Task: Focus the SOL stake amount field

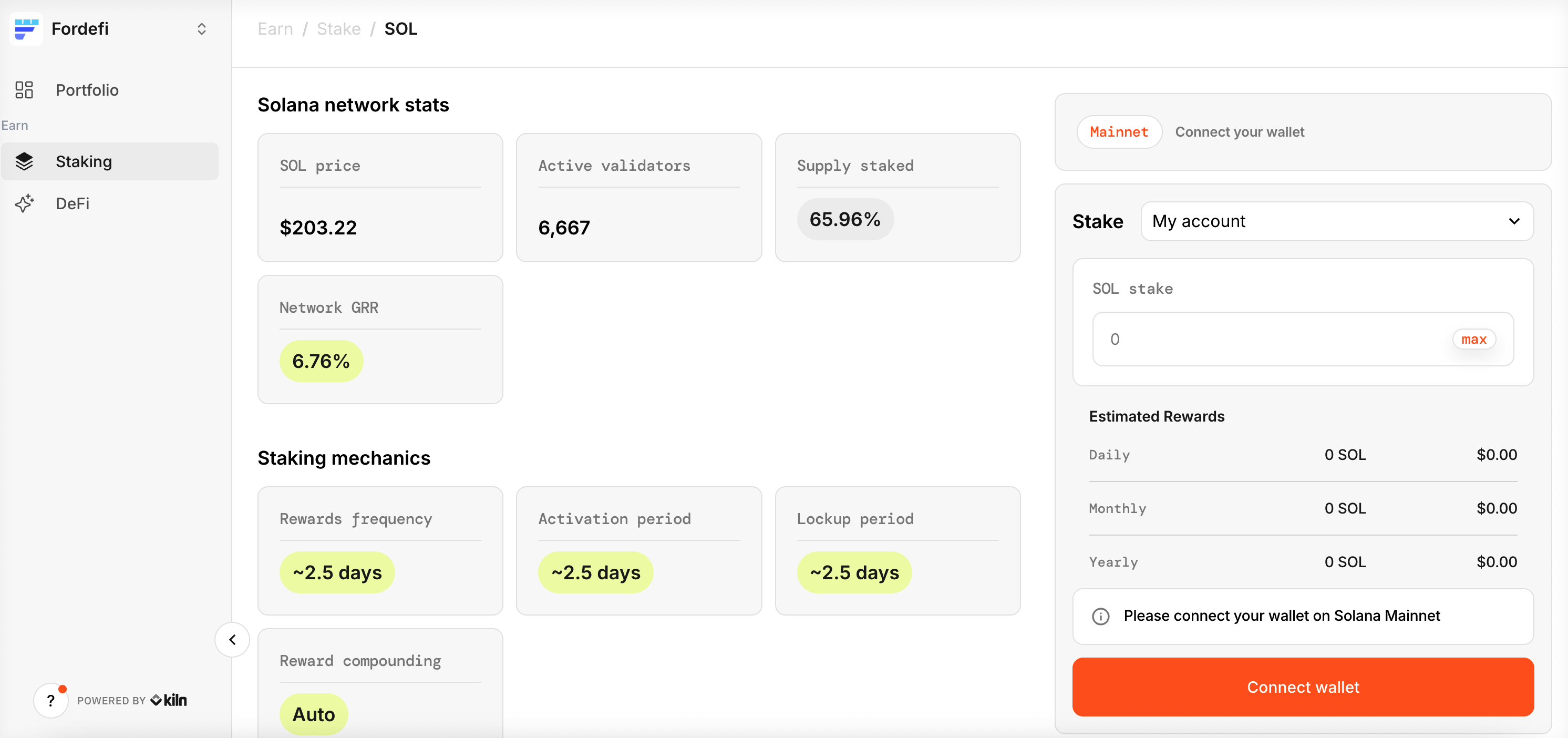Action: (x=1272, y=339)
